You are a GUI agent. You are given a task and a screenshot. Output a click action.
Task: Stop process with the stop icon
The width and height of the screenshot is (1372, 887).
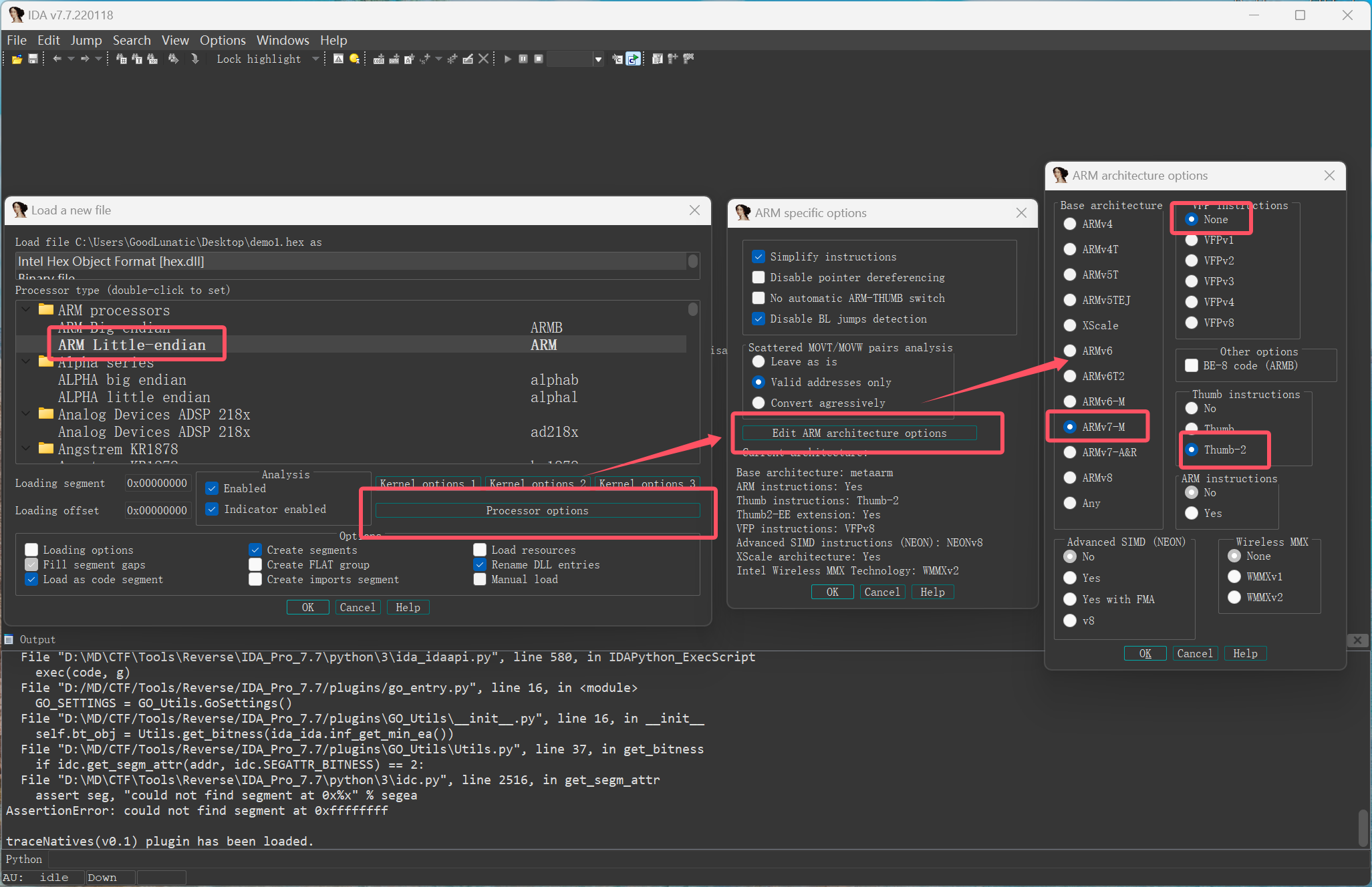coord(539,59)
